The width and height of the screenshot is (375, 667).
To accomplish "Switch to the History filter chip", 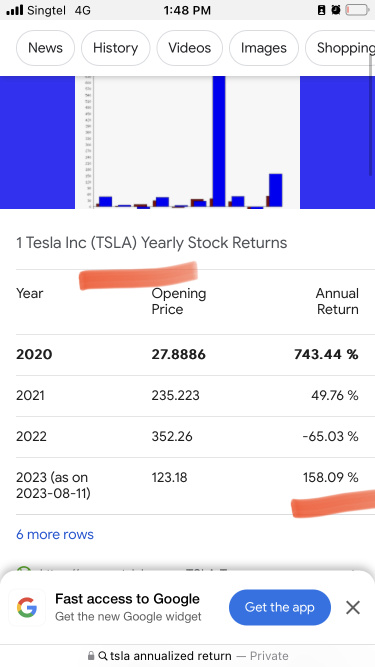I will pyautogui.click(x=115, y=48).
